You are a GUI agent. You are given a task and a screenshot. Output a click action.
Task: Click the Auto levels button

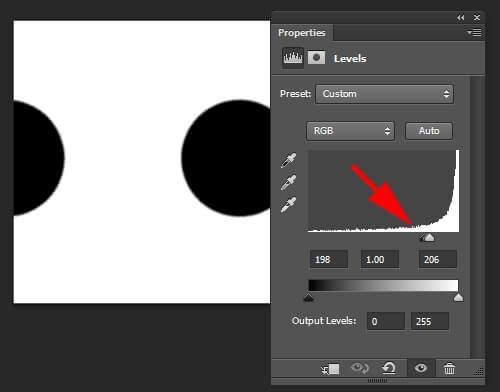429,131
